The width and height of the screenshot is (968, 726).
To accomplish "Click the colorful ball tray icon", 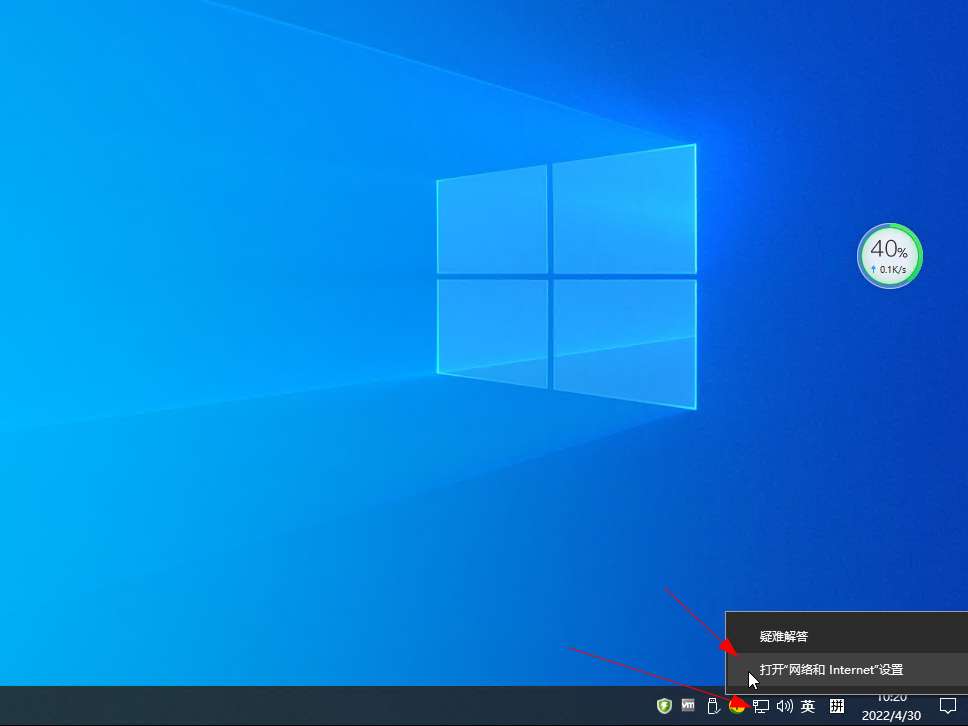I will 737,706.
